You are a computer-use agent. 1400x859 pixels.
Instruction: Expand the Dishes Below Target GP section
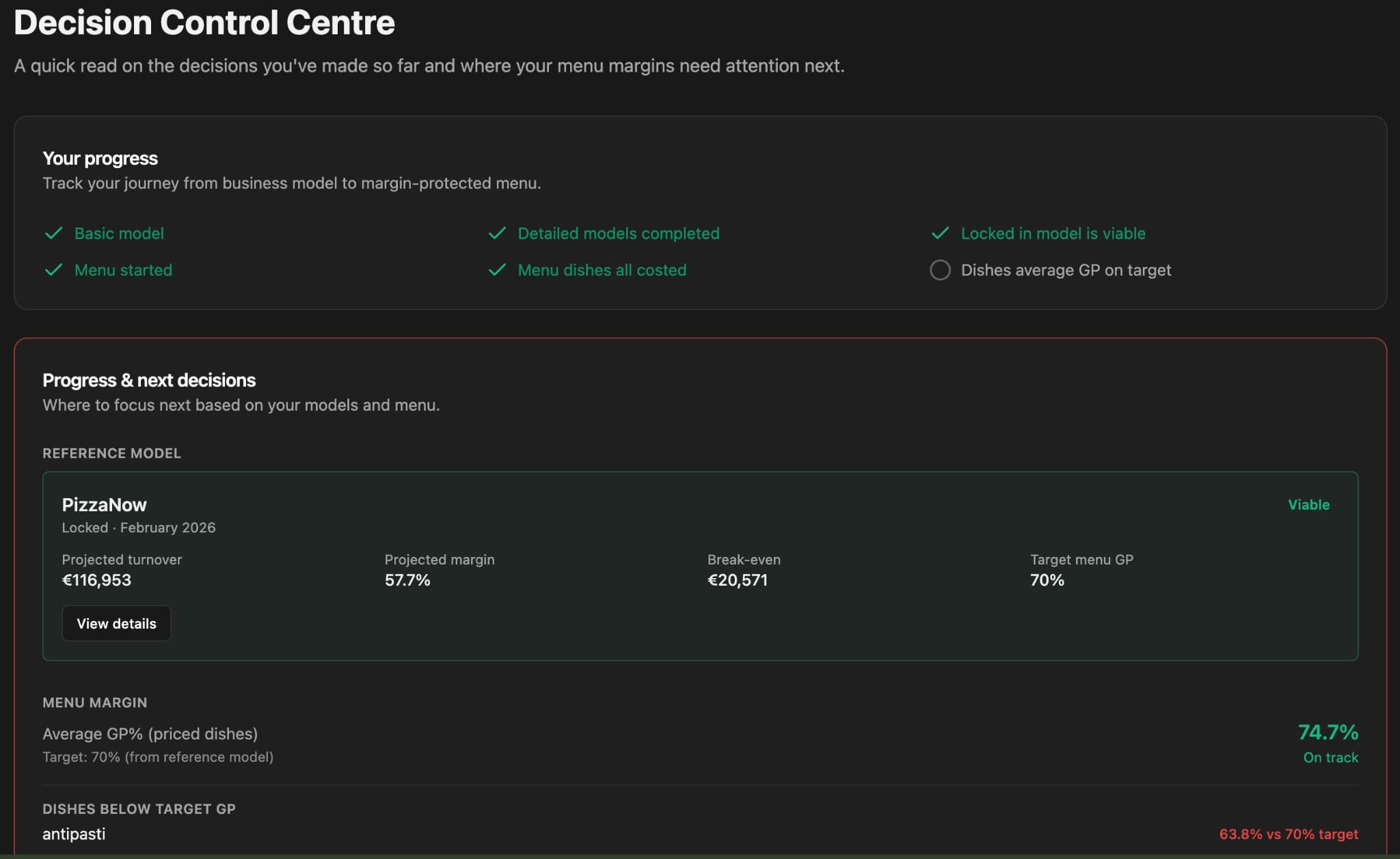click(x=139, y=809)
